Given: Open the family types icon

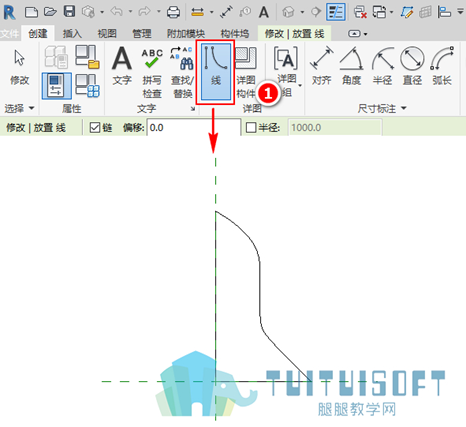Looking at the screenshot, I should 87,86.
